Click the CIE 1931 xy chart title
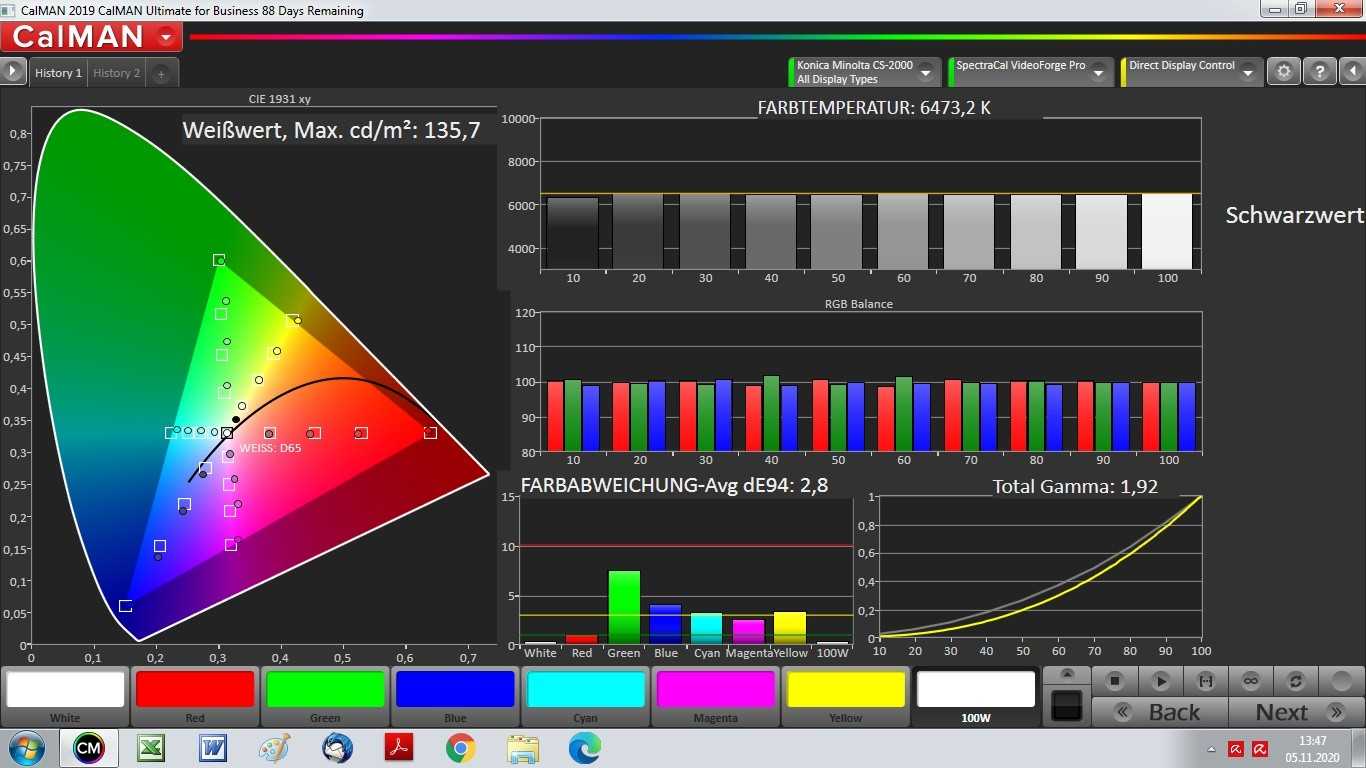 click(x=280, y=99)
